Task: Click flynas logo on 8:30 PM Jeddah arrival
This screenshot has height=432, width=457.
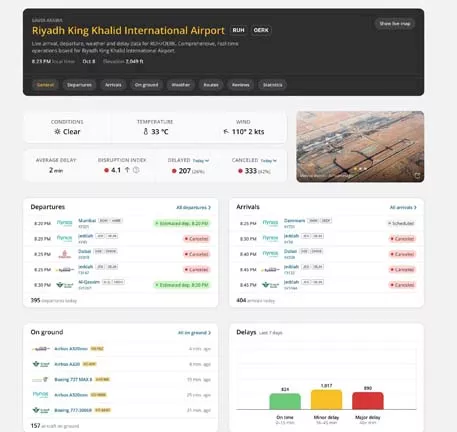Action: (x=270, y=238)
